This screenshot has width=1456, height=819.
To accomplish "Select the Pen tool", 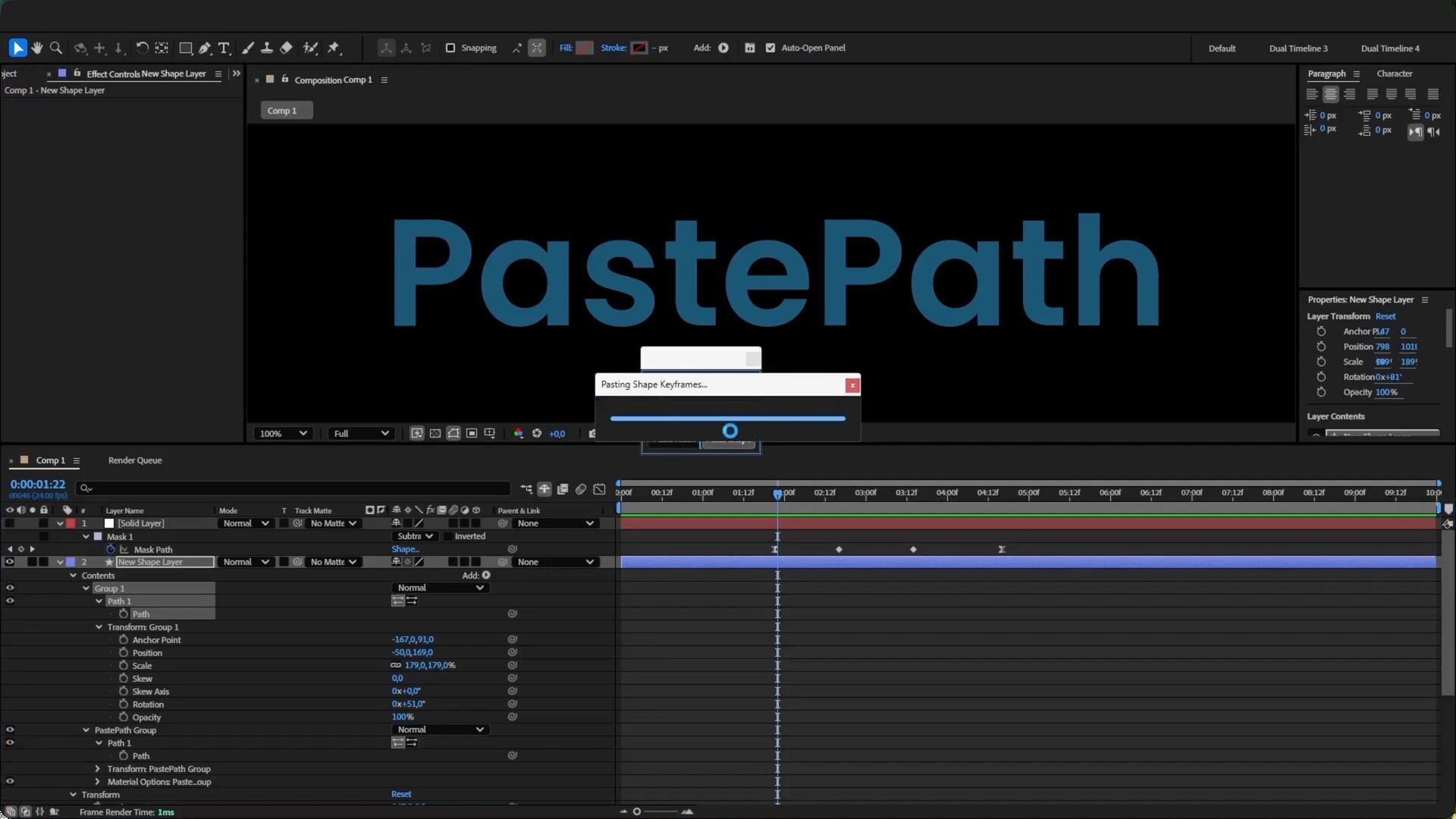I will [x=205, y=48].
